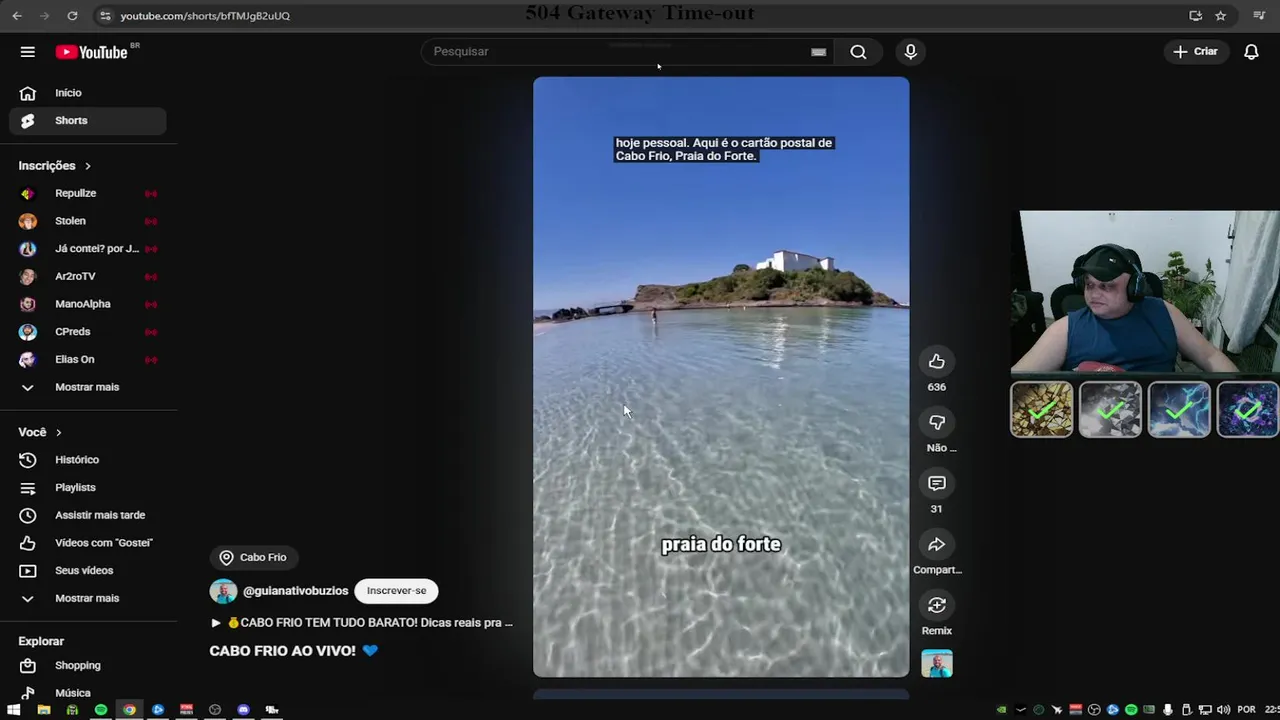Switch to Chrome in the taskbar

129,710
